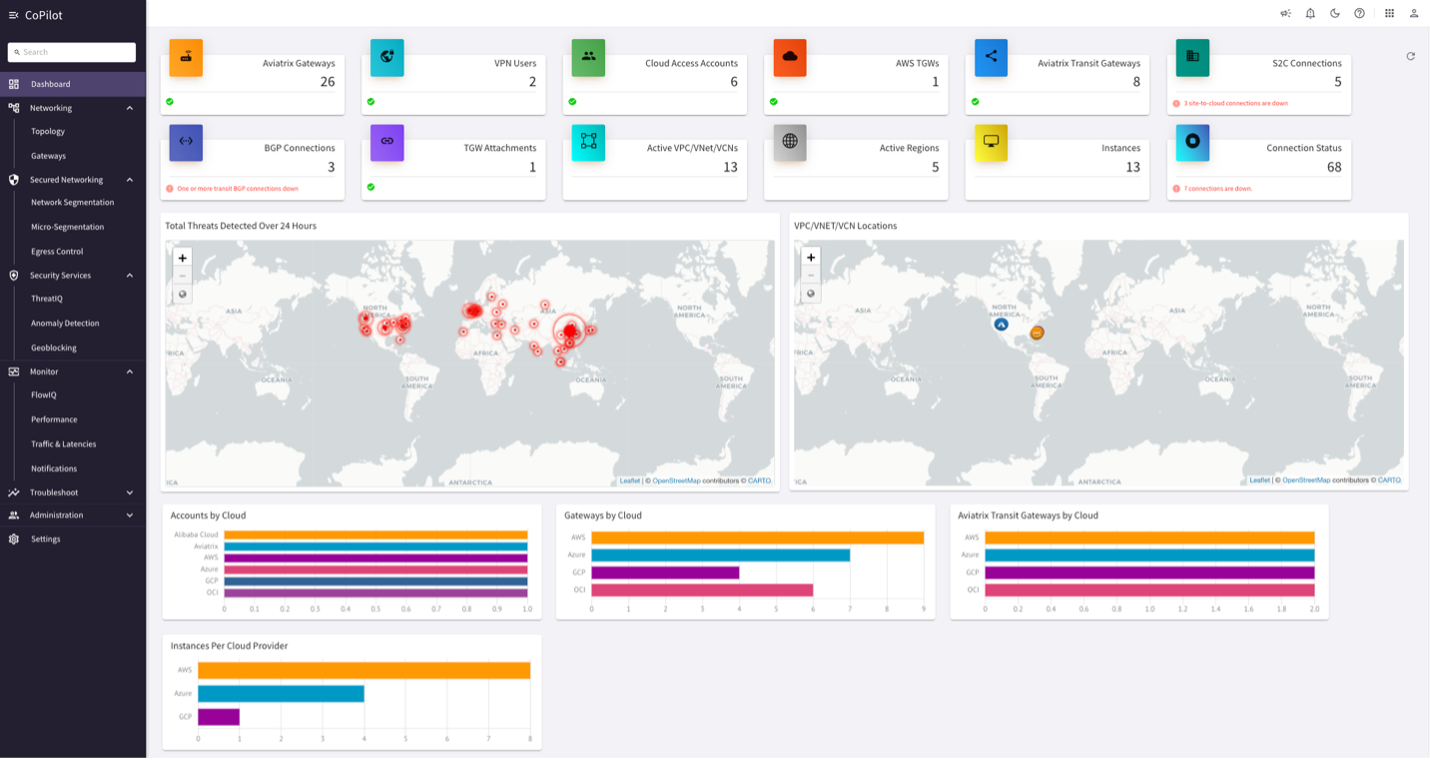The width and height of the screenshot is (1430, 760).
Task: Refresh dashboard widgets with the refresh icon
Action: click(x=1410, y=57)
